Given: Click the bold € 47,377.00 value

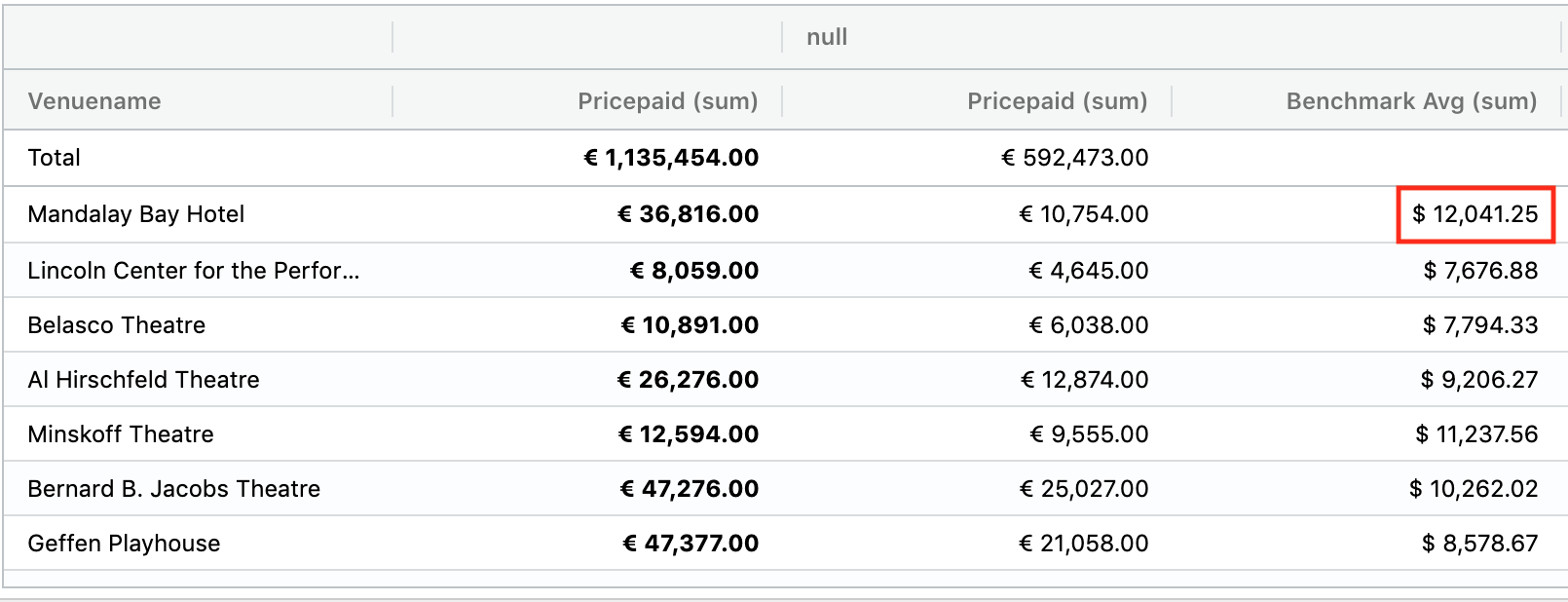Looking at the screenshot, I should coord(691,544).
